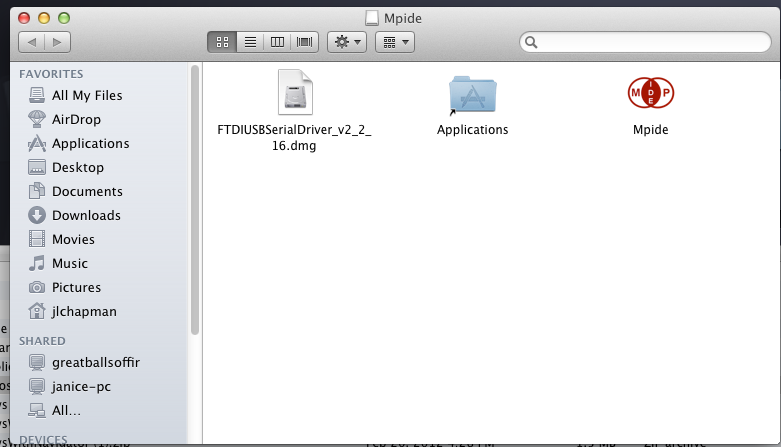Screen dimensions: 781x447
Task: Close the Mpide Finder window
Action: (x=23, y=18)
